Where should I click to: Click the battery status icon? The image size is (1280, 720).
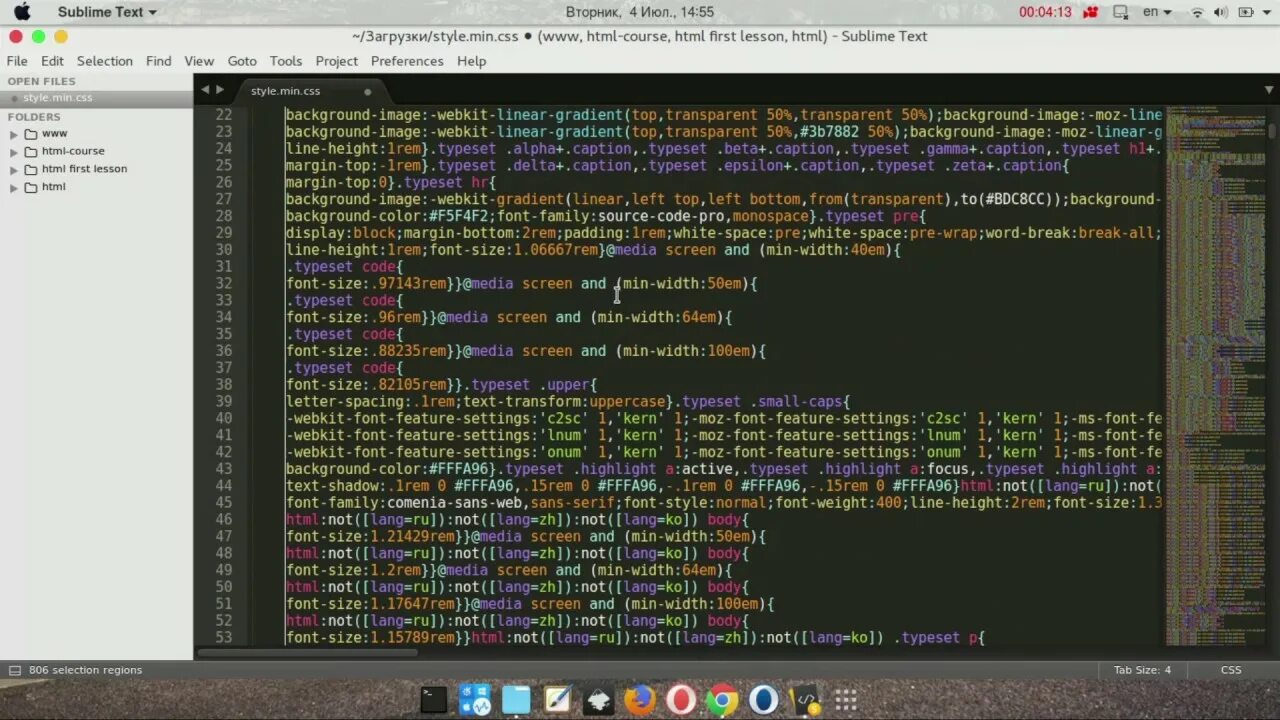click(x=1246, y=12)
